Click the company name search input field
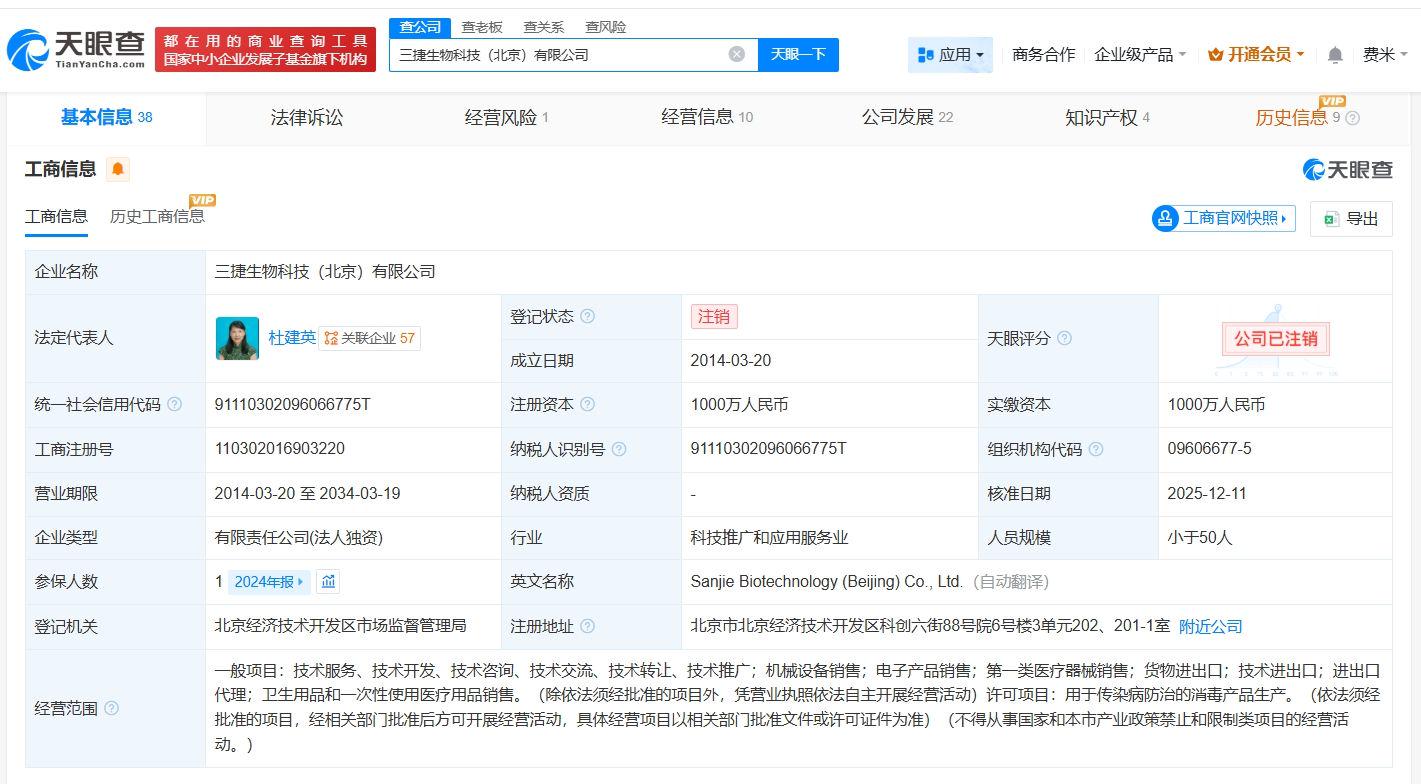This screenshot has width=1421, height=784. [x=555, y=54]
